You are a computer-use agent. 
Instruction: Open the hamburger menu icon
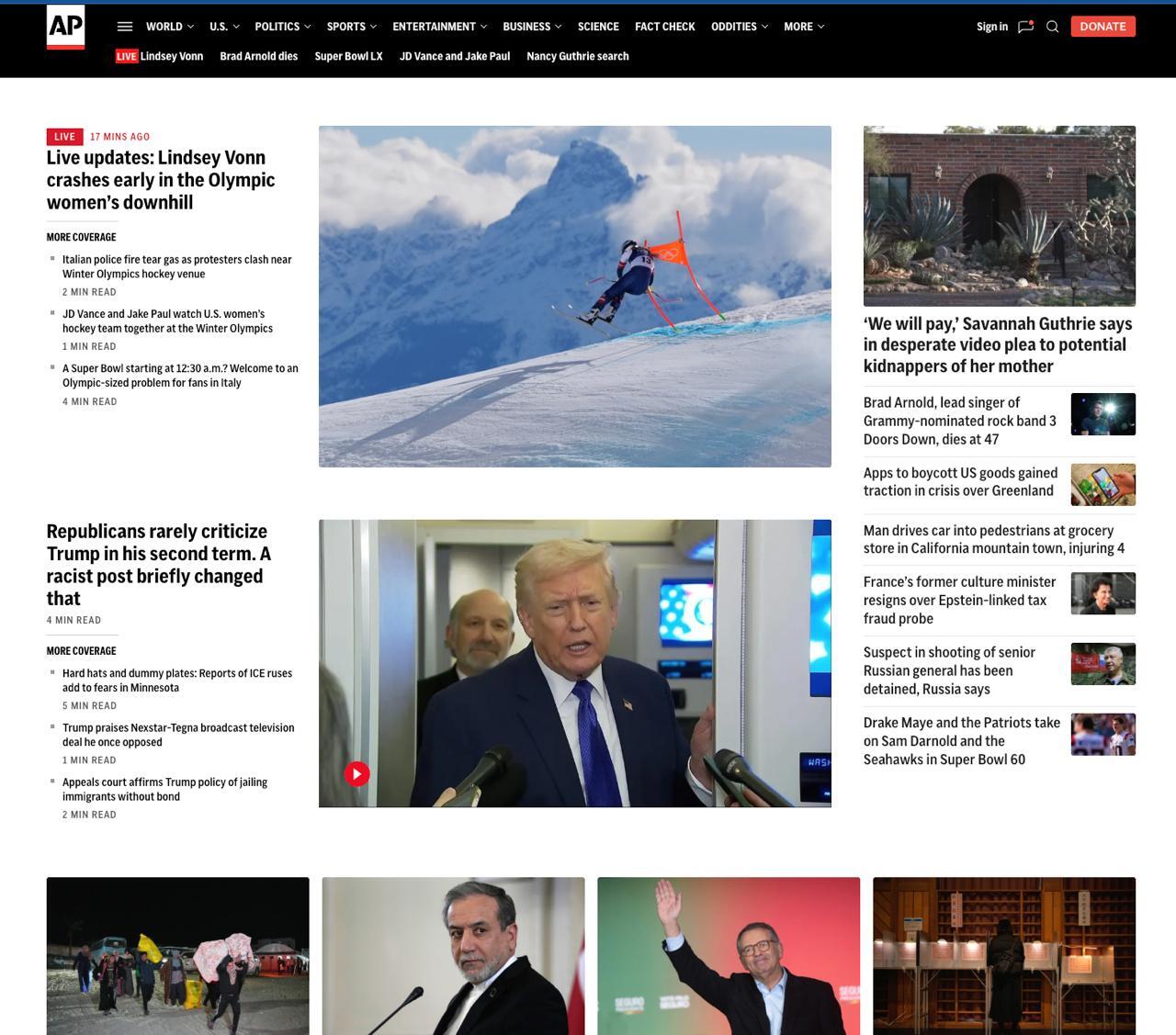[x=125, y=27]
